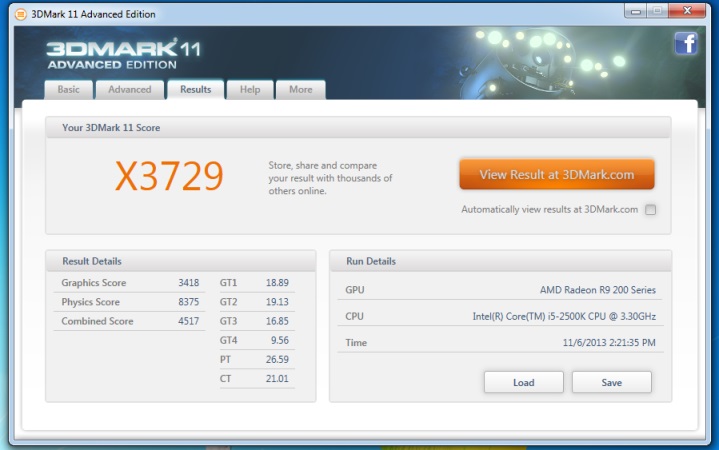Switch to the Basic tab

pos(68,89)
